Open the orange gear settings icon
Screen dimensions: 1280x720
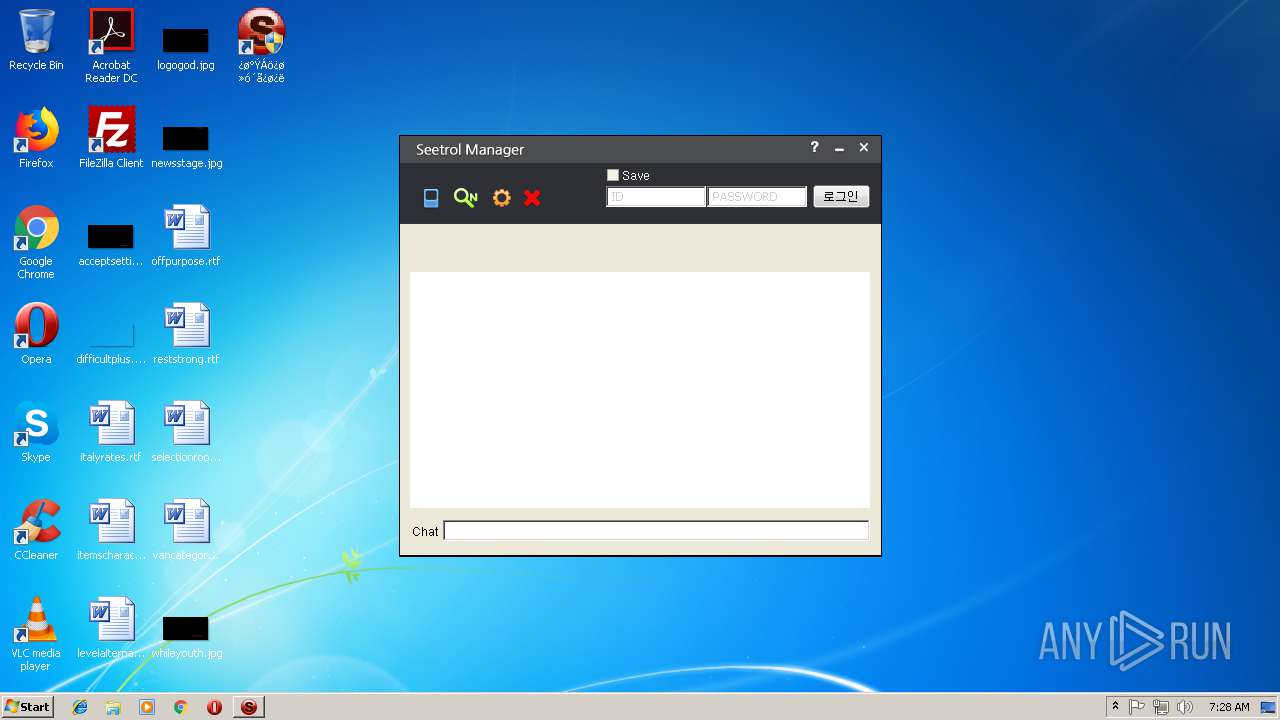coord(502,198)
